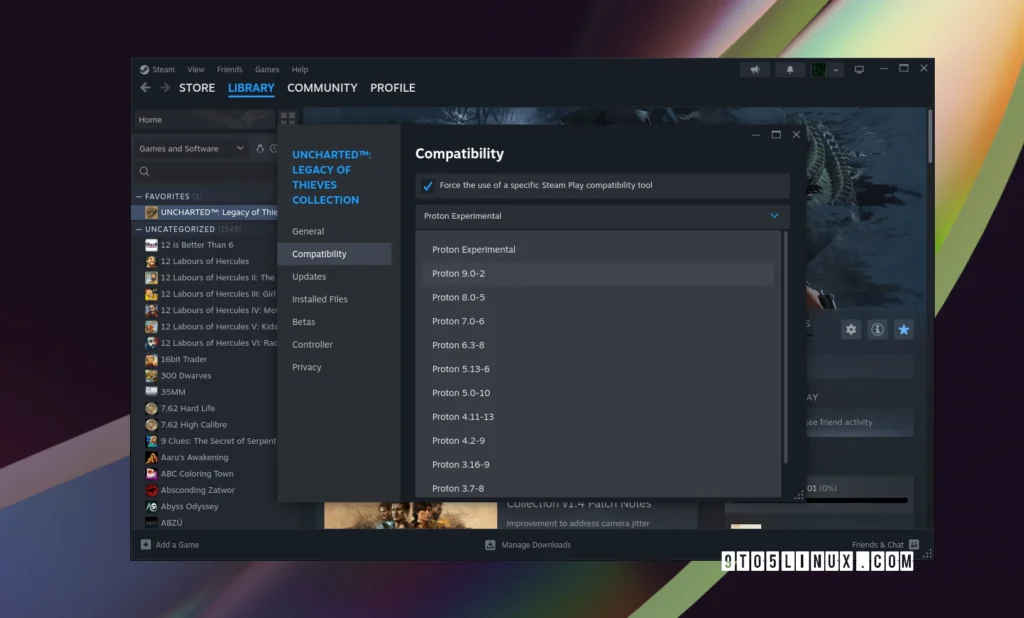Image resolution: width=1024 pixels, height=618 pixels.
Task: Click the Aaru's Awakening game icon
Action: (152, 457)
